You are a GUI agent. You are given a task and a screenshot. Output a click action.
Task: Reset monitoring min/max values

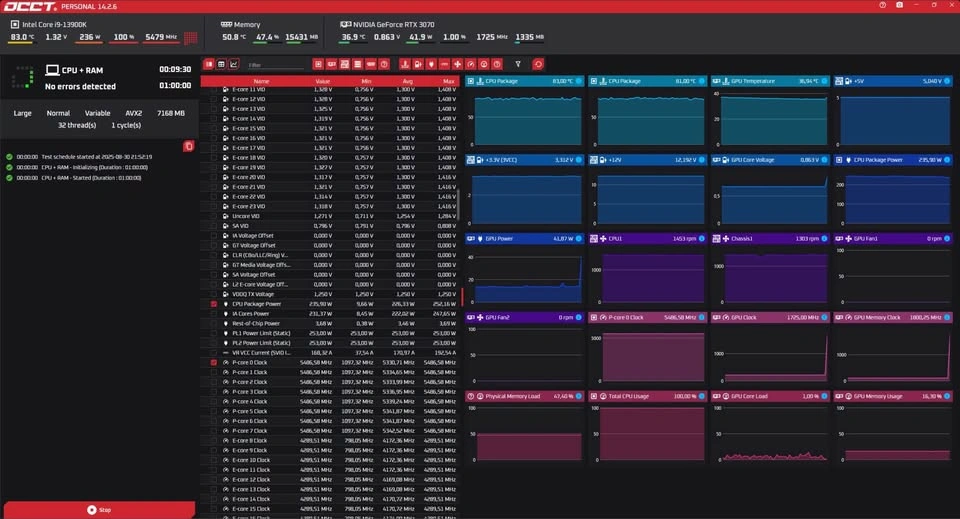(538, 64)
